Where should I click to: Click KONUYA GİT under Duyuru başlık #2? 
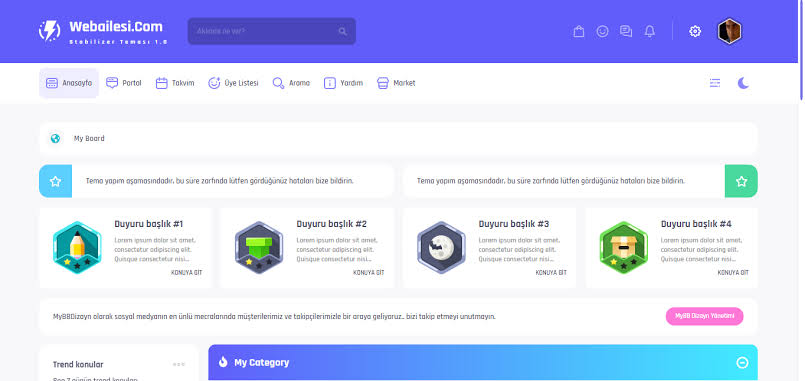click(x=369, y=273)
